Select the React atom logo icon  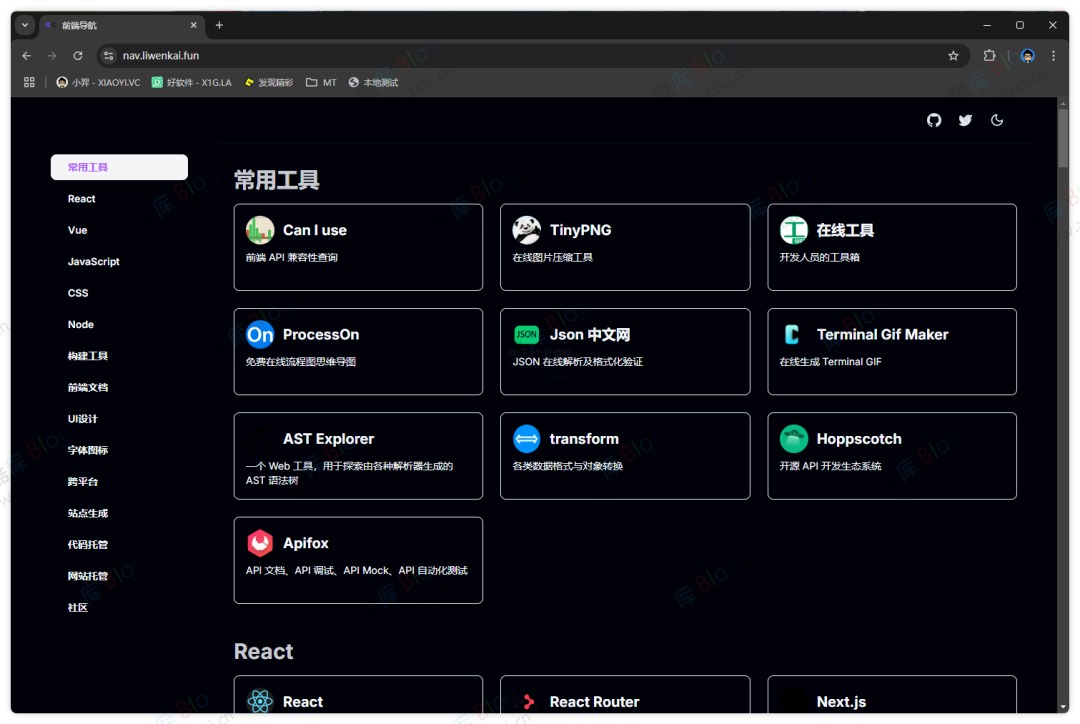click(x=260, y=701)
